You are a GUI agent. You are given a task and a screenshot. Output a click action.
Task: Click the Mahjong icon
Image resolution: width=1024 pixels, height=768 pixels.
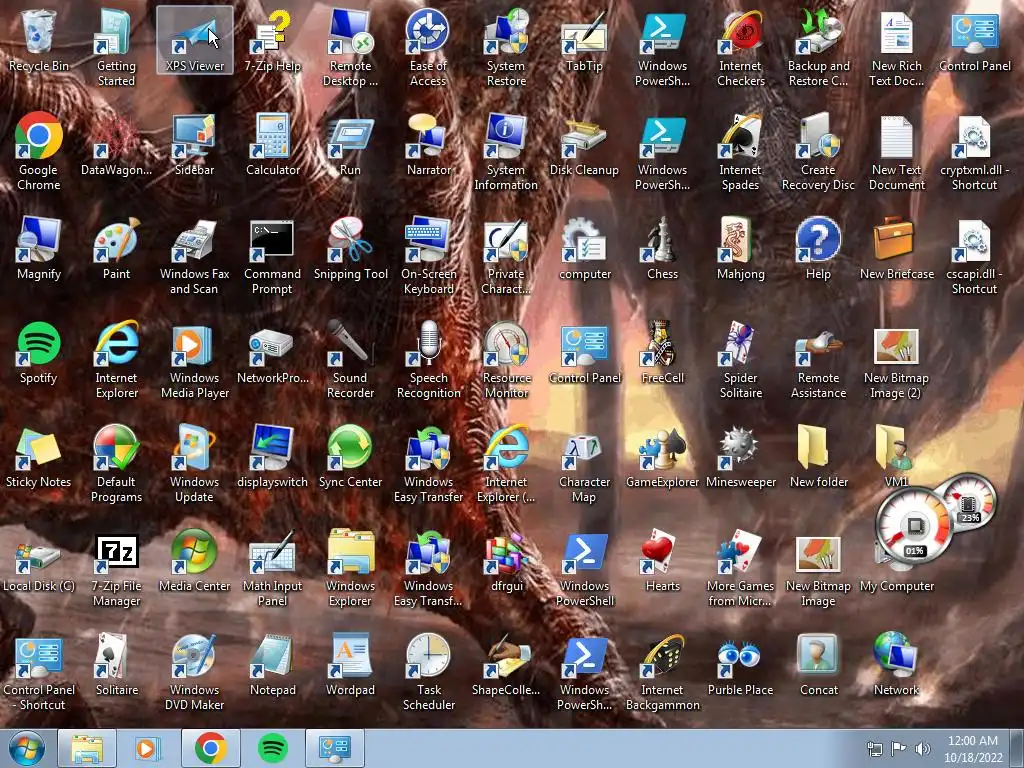741,249
